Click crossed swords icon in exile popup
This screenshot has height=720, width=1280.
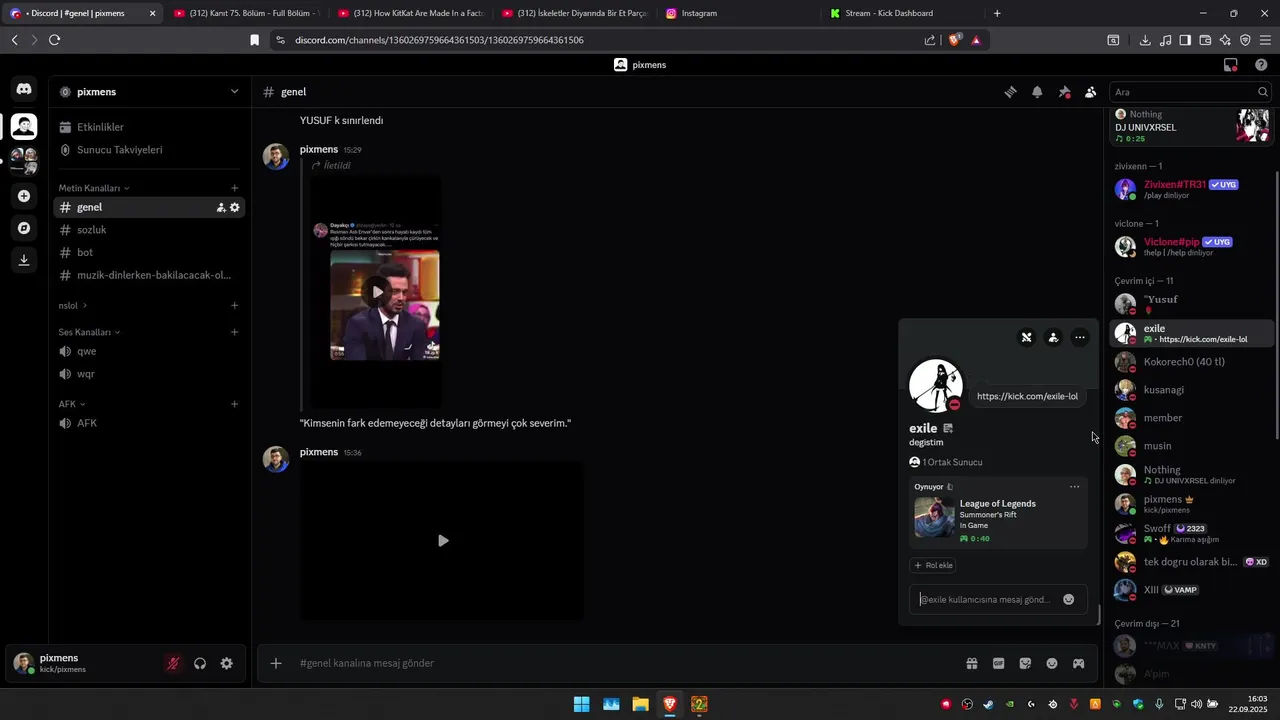[x=1026, y=338]
